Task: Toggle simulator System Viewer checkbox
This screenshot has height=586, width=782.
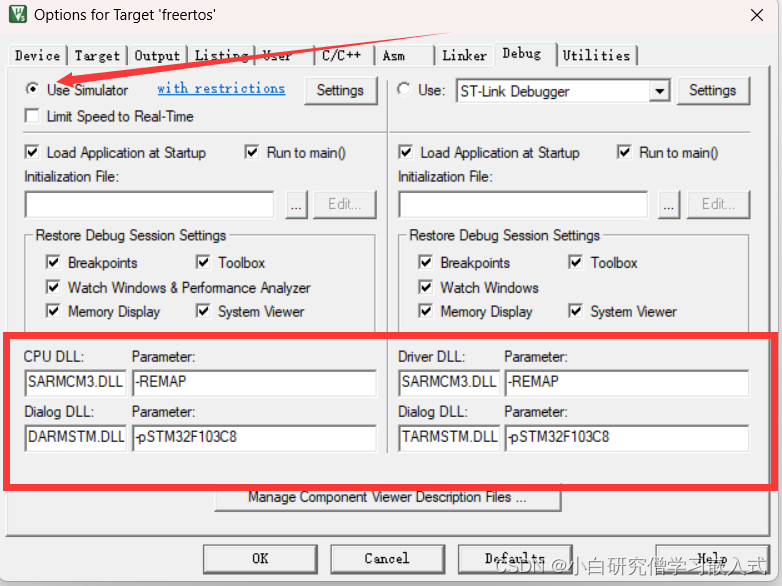Action: click(203, 311)
